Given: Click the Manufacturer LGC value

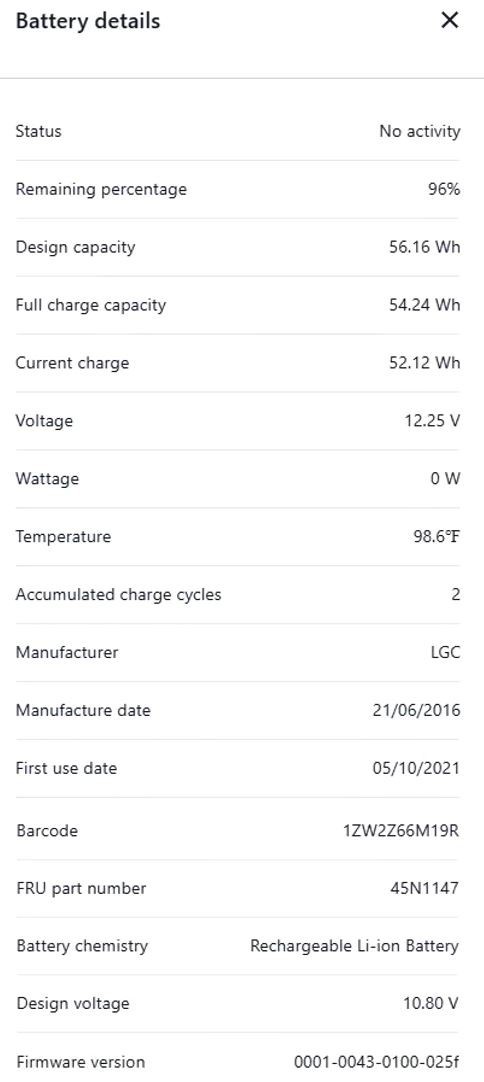Looking at the screenshot, I should pyautogui.click(x=445, y=653).
